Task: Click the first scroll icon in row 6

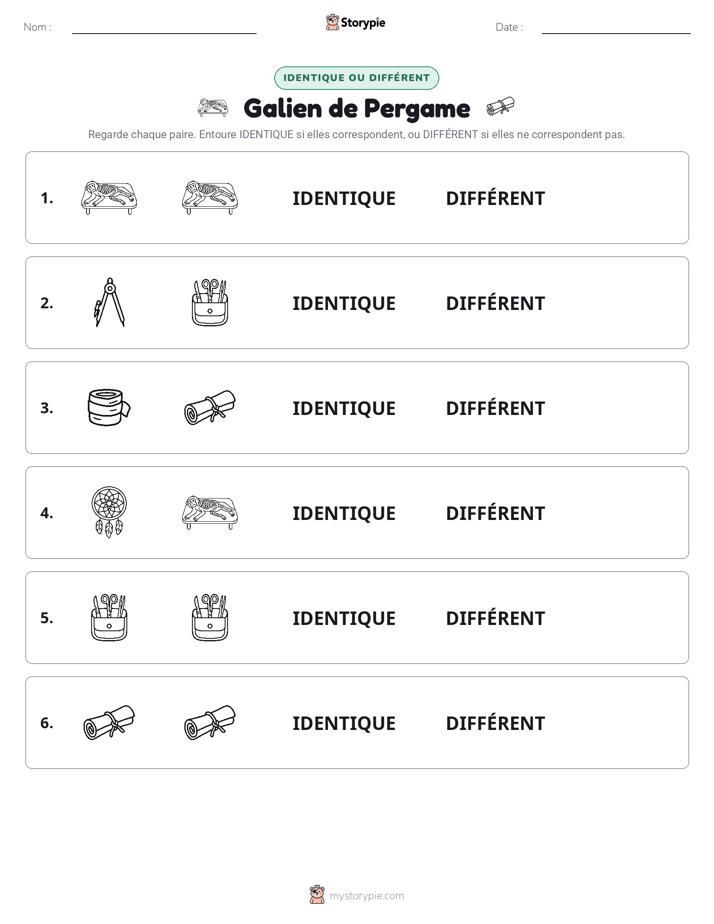Action: [109, 722]
